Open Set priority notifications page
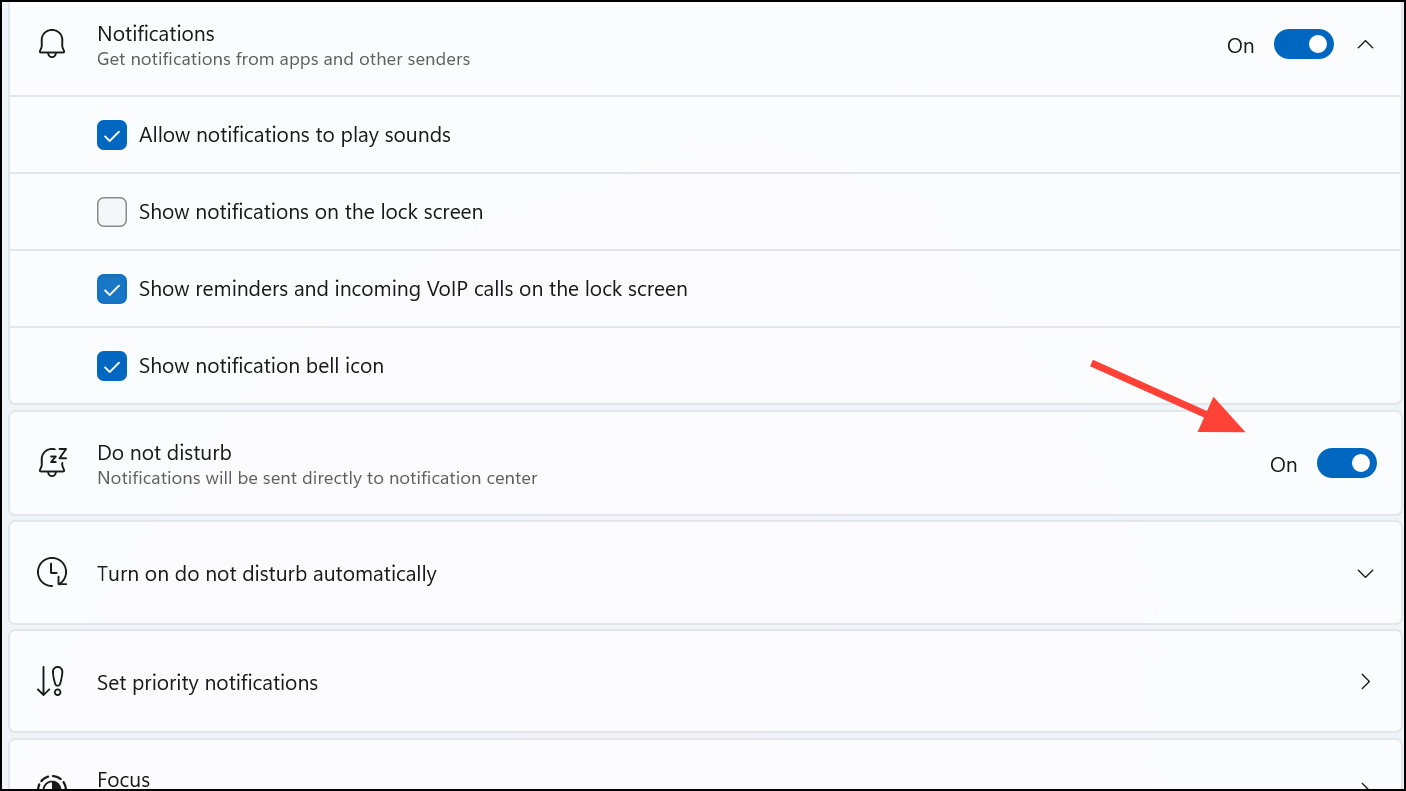 pyautogui.click(x=705, y=682)
